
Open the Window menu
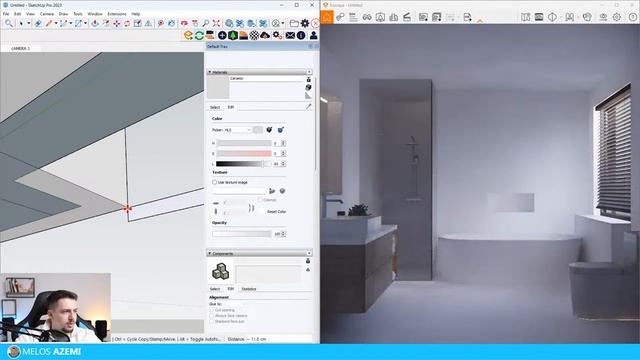tap(95, 14)
